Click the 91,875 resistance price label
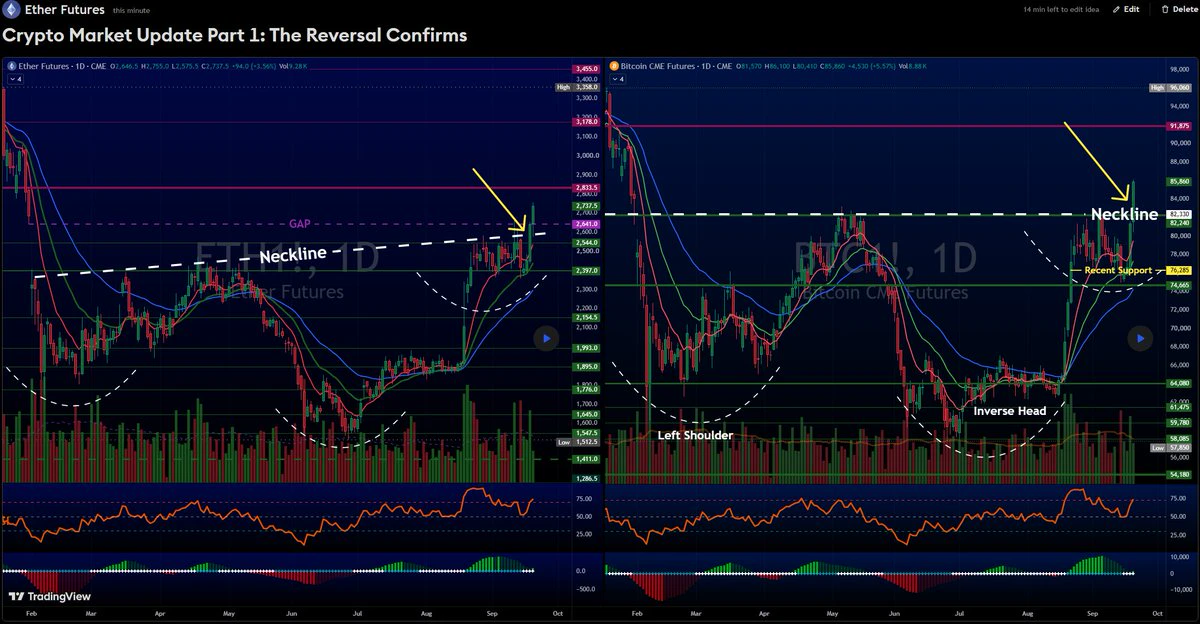 click(1178, 126)
